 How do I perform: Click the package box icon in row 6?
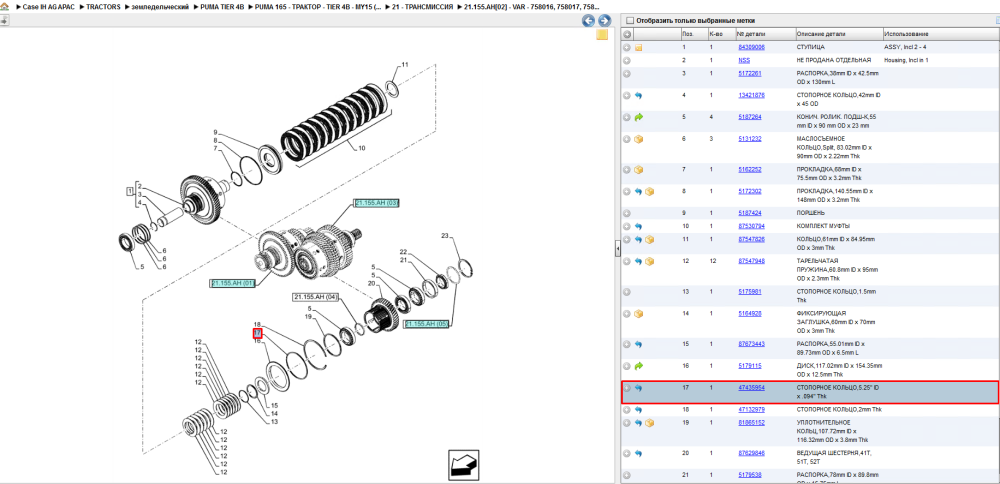pos(638,139)
